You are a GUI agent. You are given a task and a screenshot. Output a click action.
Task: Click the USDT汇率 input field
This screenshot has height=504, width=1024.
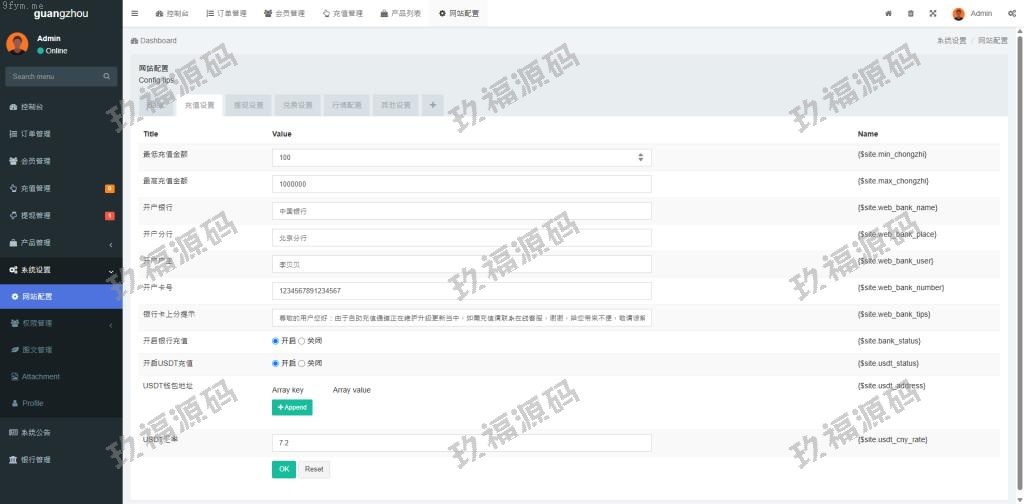tap(461, 442)
